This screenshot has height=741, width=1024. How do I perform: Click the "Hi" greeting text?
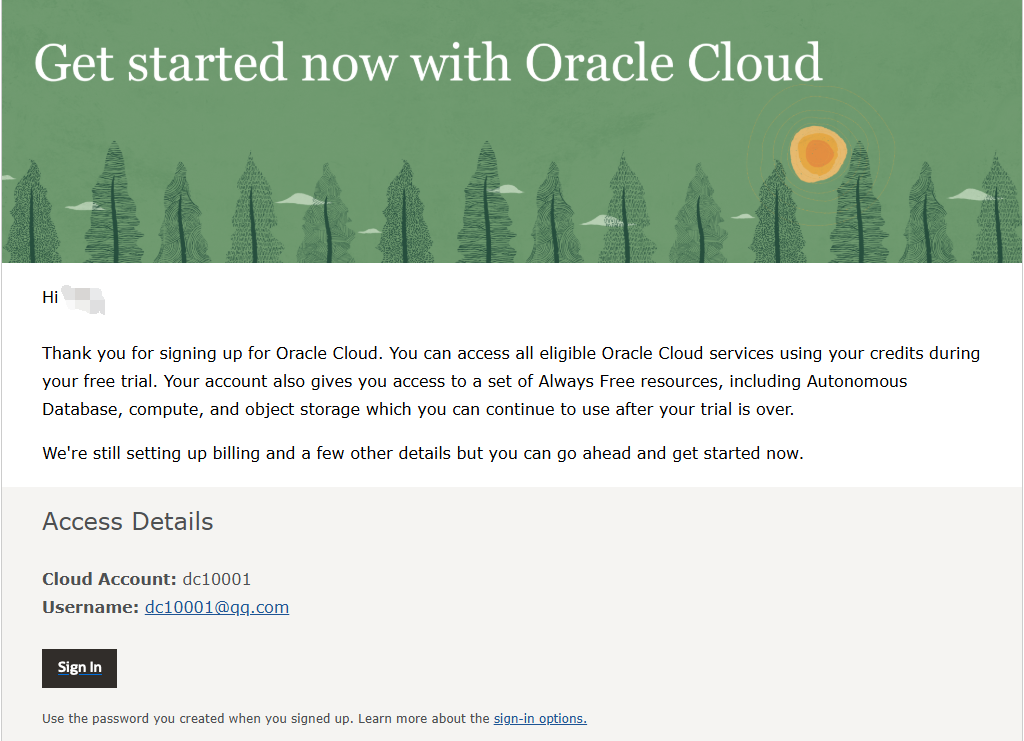click(50, 297)
